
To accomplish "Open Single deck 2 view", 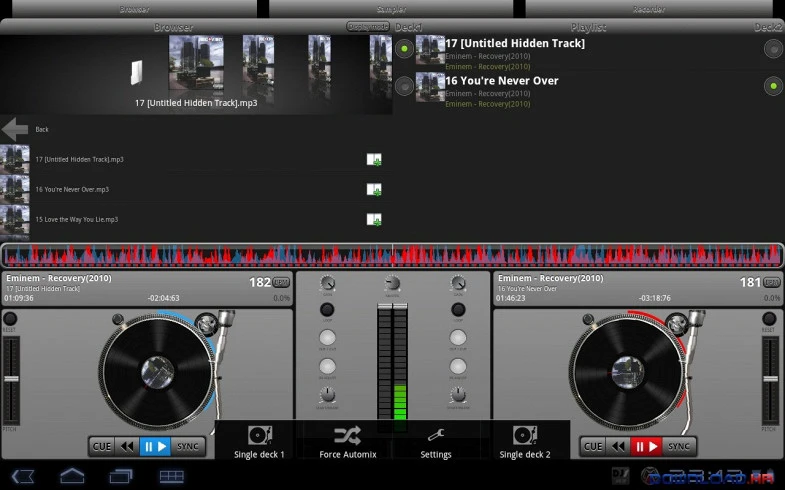I will tap(525, 441).
